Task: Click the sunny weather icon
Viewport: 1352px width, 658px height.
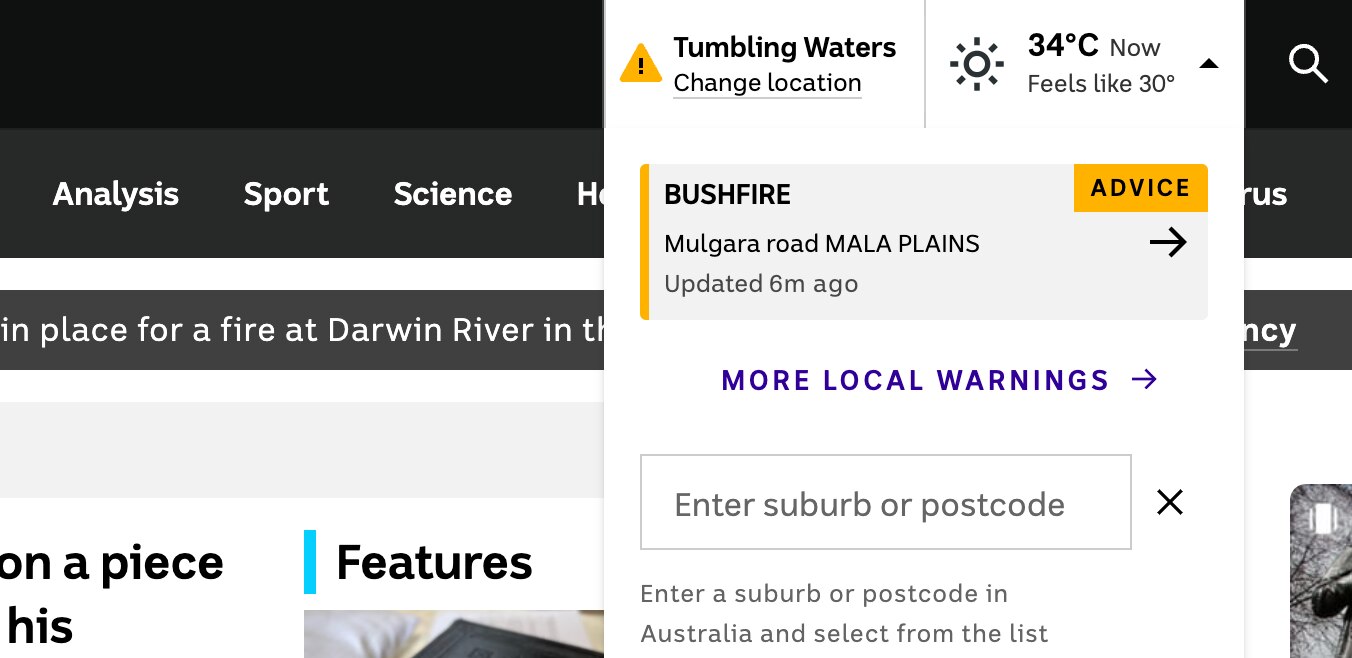Action: (x=976, y=65)
